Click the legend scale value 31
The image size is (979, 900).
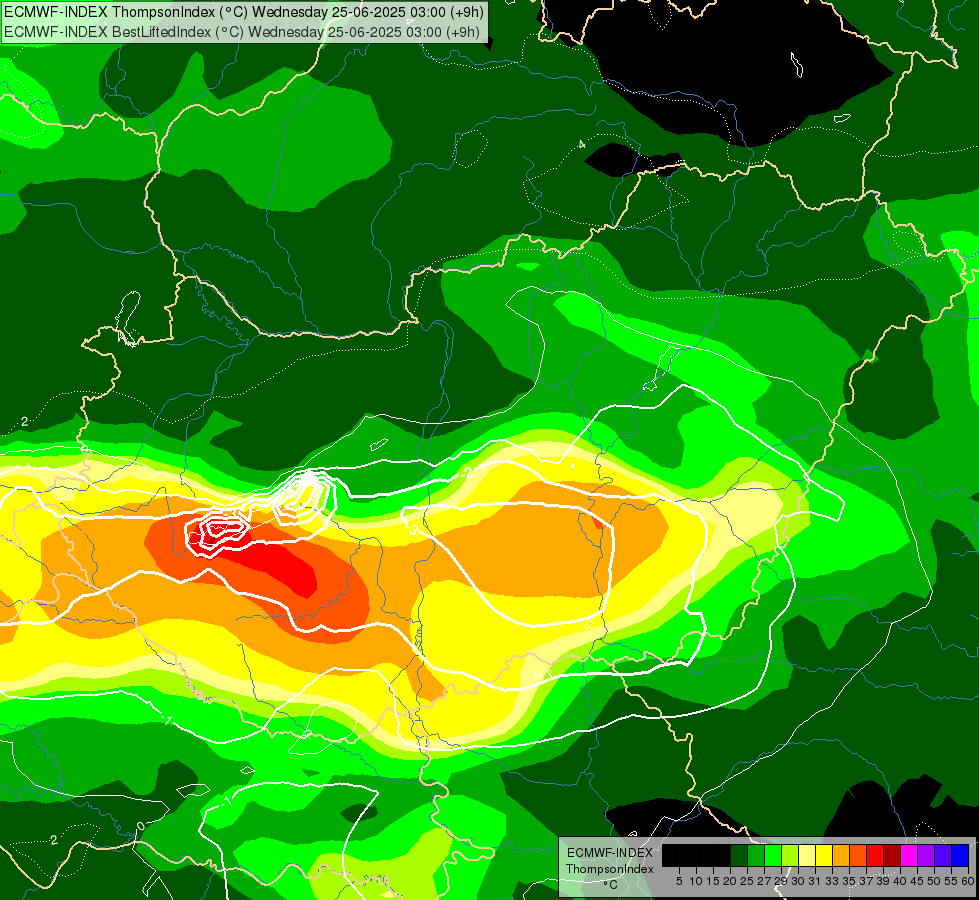click(x=815, y=881)
